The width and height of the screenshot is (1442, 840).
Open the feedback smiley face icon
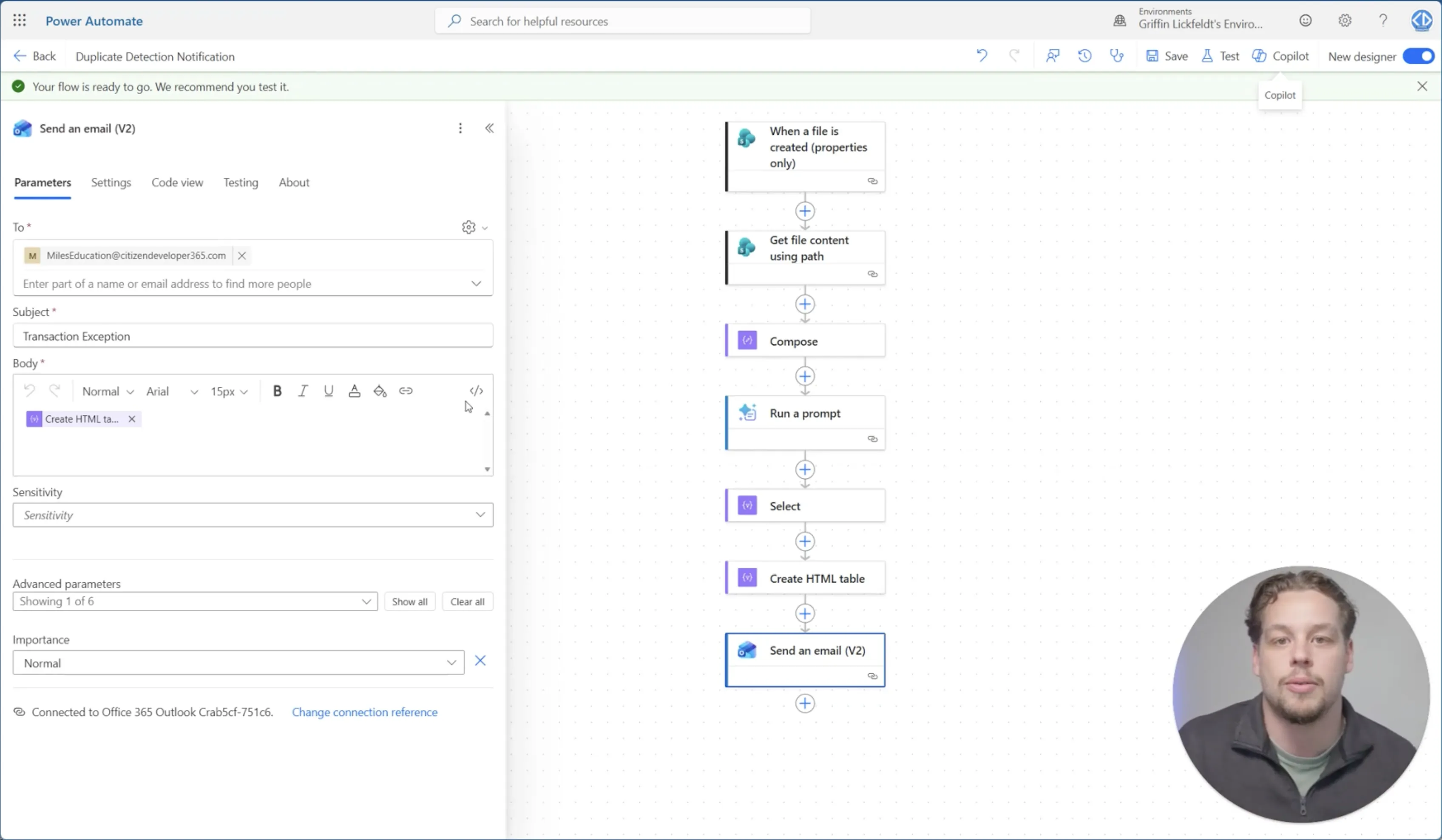(1305, 20)
